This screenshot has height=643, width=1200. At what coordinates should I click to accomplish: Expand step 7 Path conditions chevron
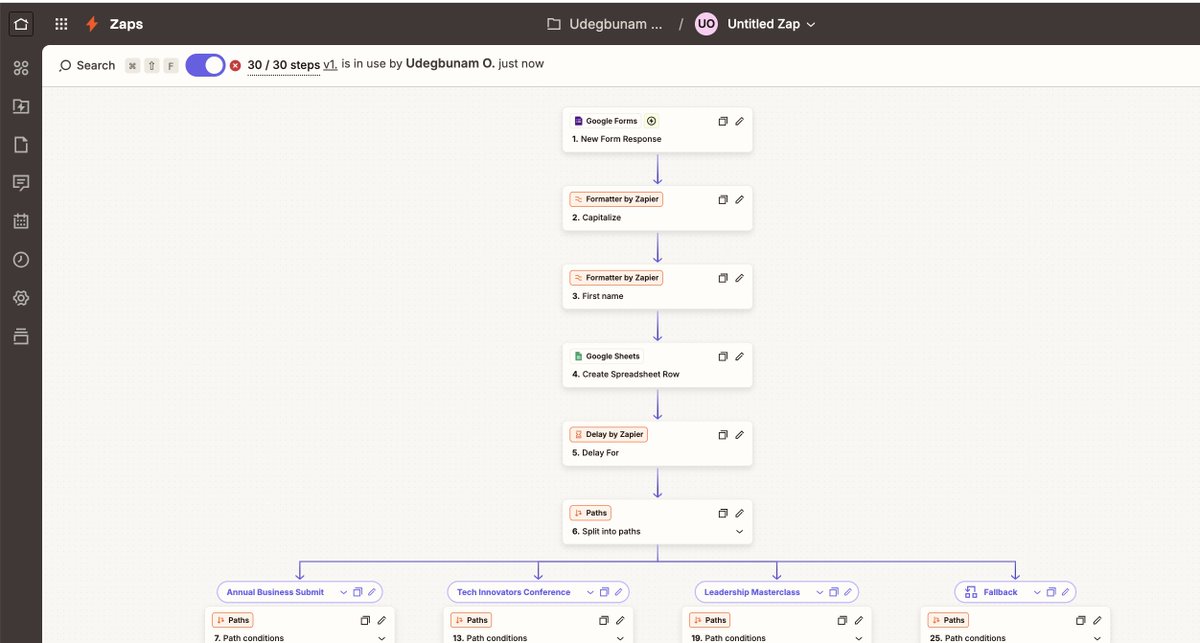[381, 638]
